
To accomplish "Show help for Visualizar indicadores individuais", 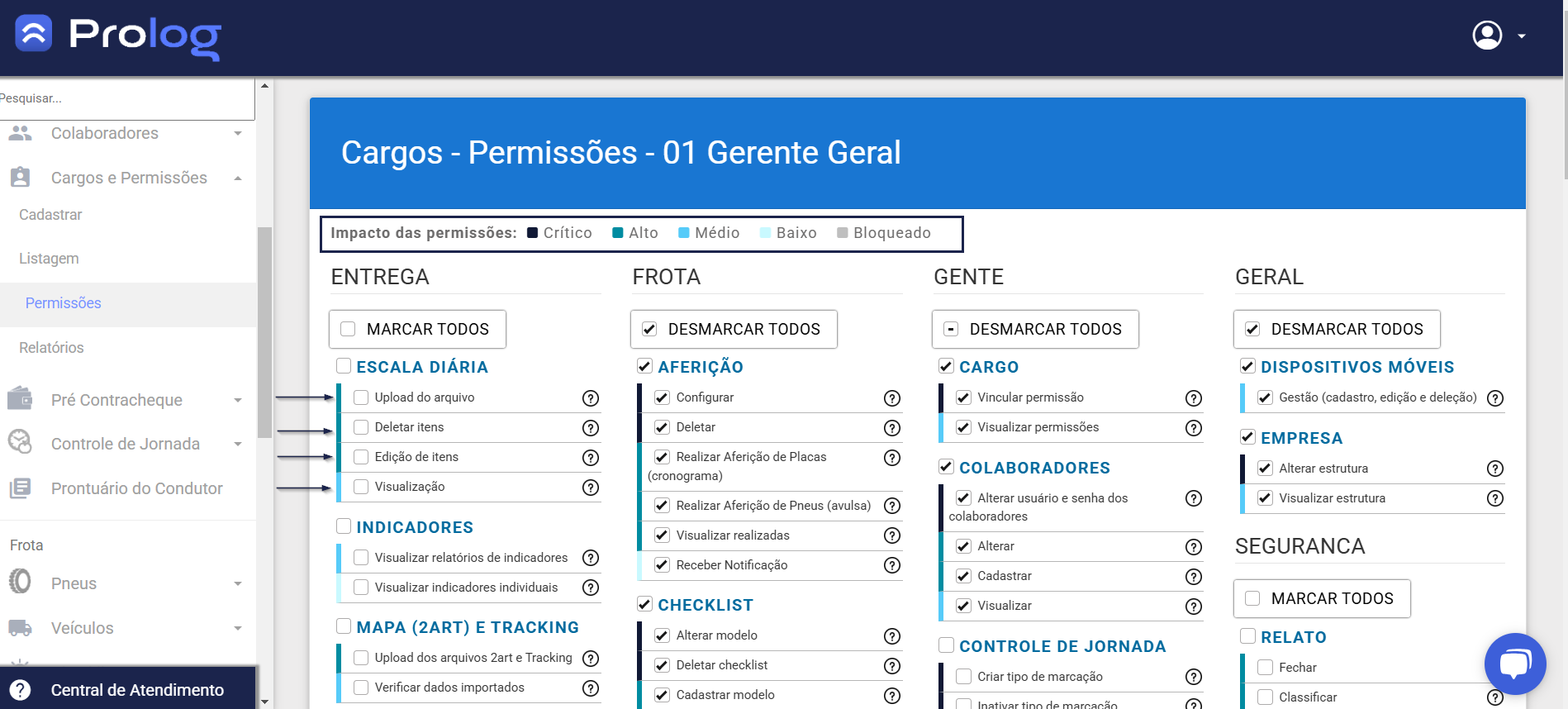I will tap(591, 588).
